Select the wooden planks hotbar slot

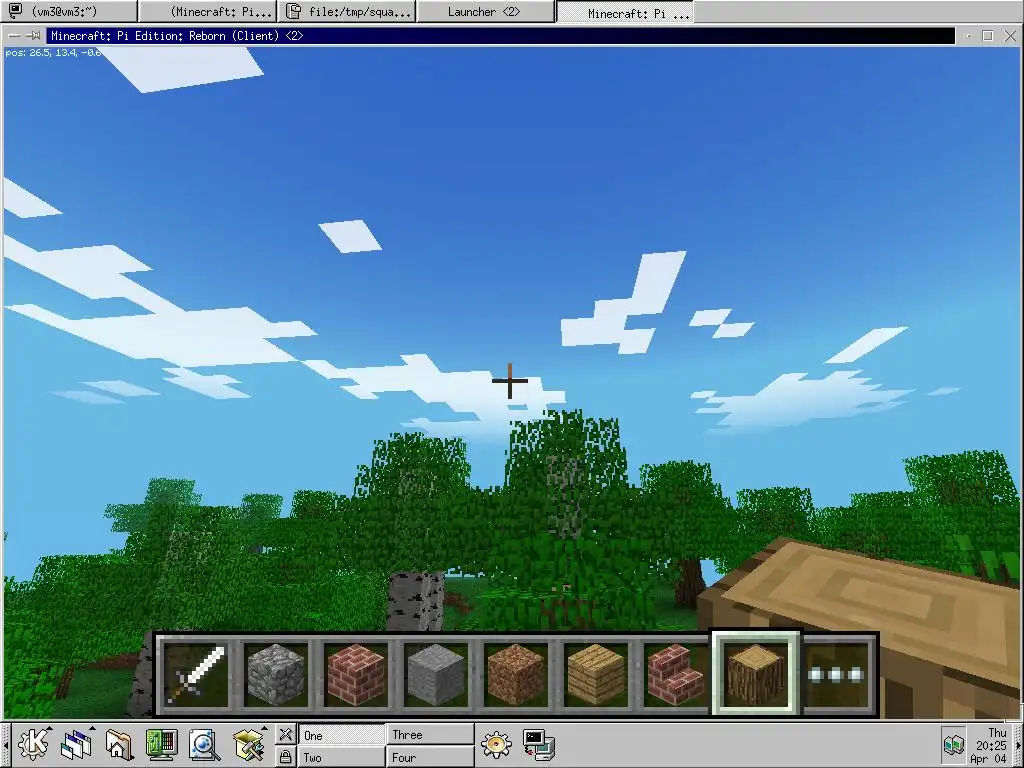click(596, 674)
